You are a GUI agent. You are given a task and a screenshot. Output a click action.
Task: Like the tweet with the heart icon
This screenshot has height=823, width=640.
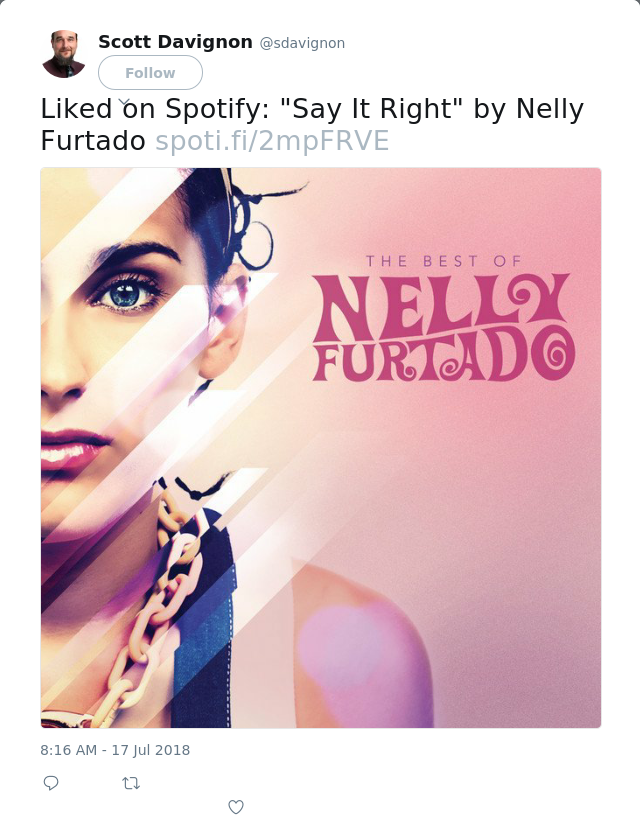pos(236,807)
